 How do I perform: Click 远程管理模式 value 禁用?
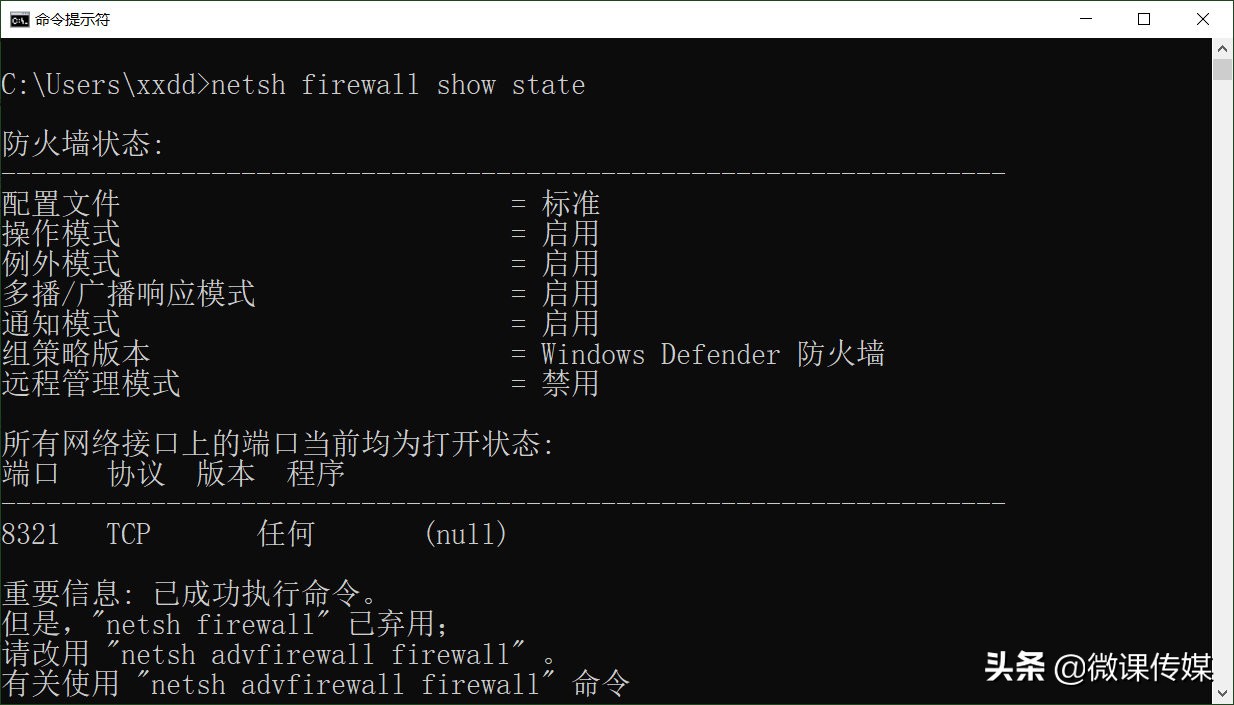pos(570,385)
